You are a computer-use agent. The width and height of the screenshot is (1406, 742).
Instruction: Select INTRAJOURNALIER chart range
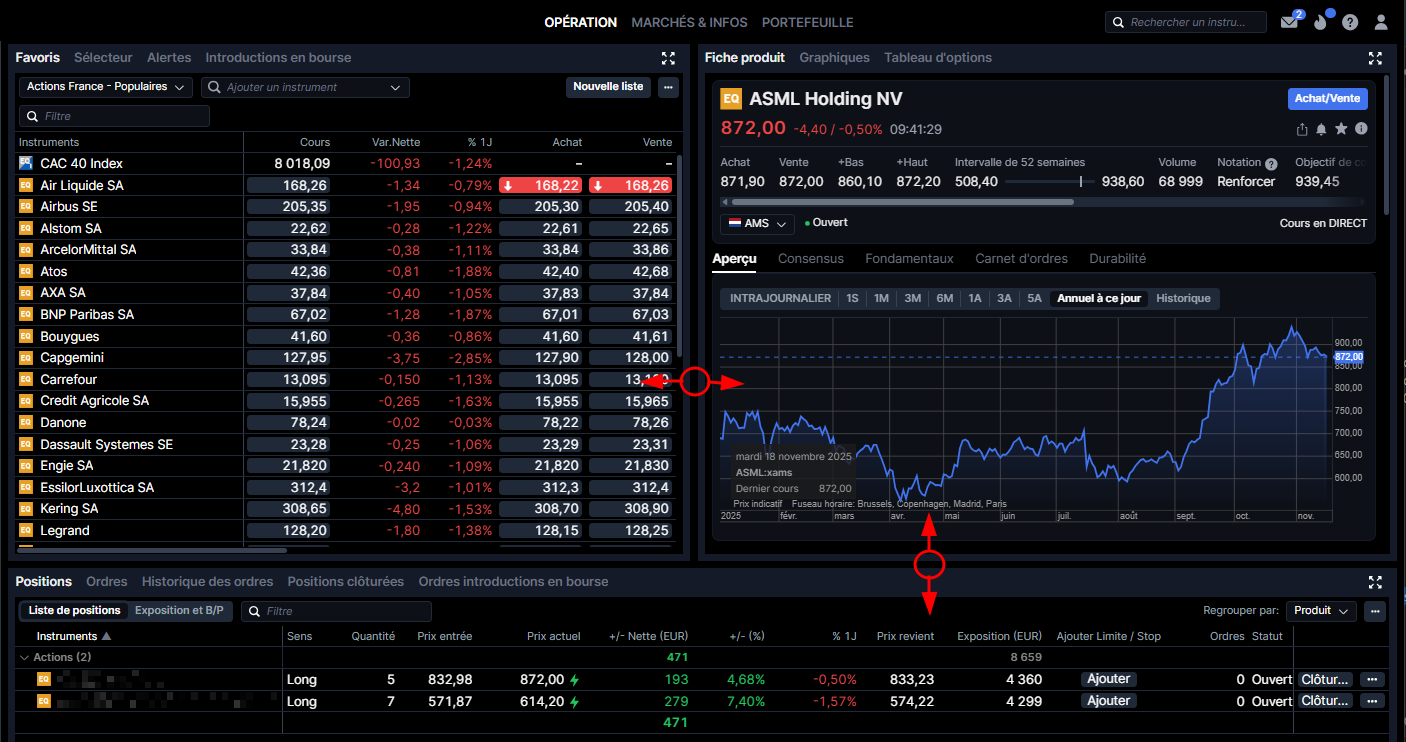click(780, 298)
